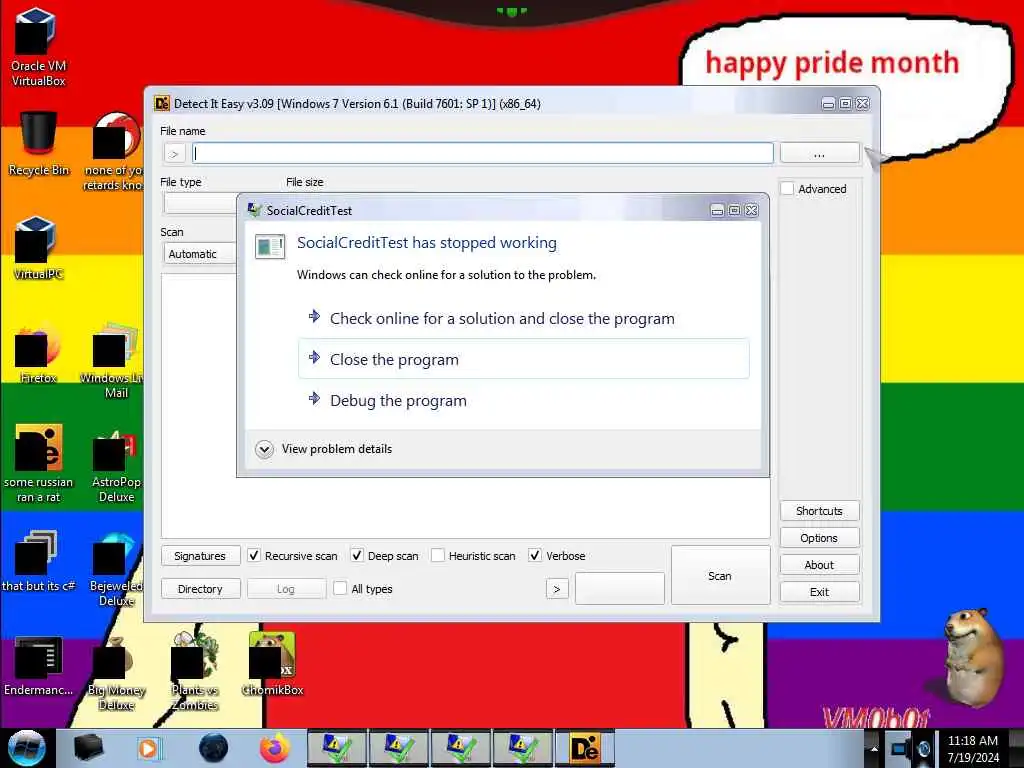Open AstroPop Deluxe desktop shortcut
1024x768 pixels.
pyautogui.click(x=115, y=465)
